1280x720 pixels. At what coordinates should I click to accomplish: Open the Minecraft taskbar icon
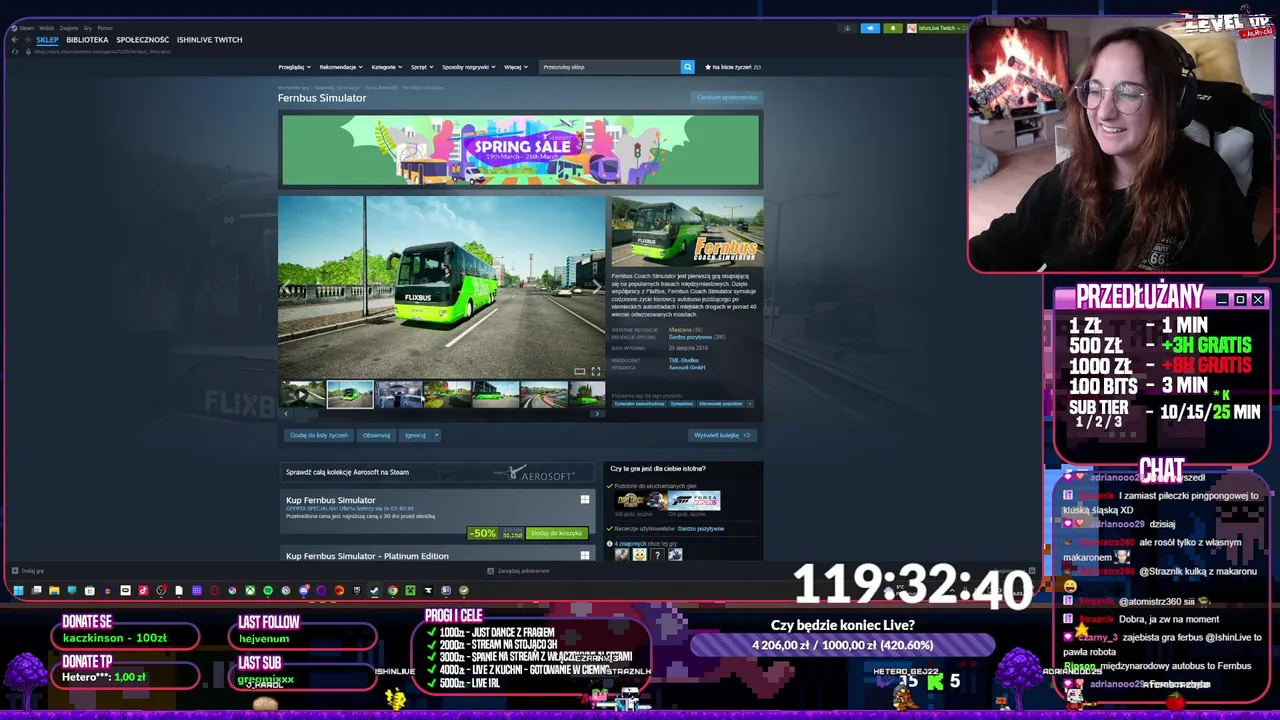[x=410, y=590]
